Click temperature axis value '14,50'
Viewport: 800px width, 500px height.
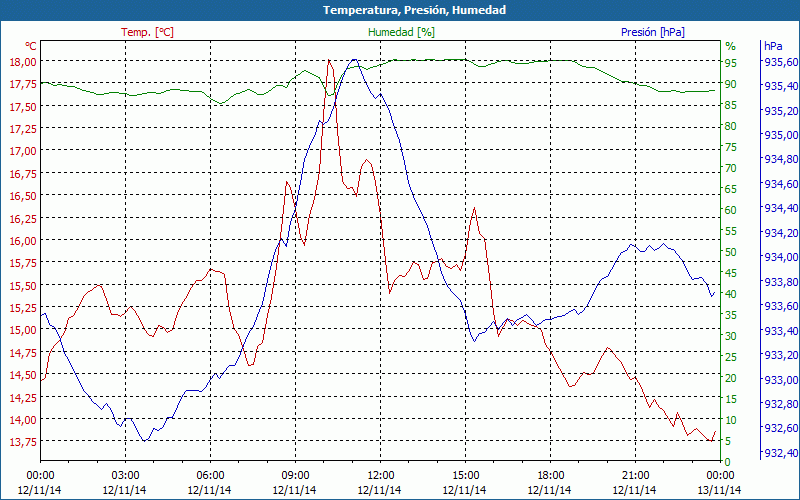click(23, 374)
